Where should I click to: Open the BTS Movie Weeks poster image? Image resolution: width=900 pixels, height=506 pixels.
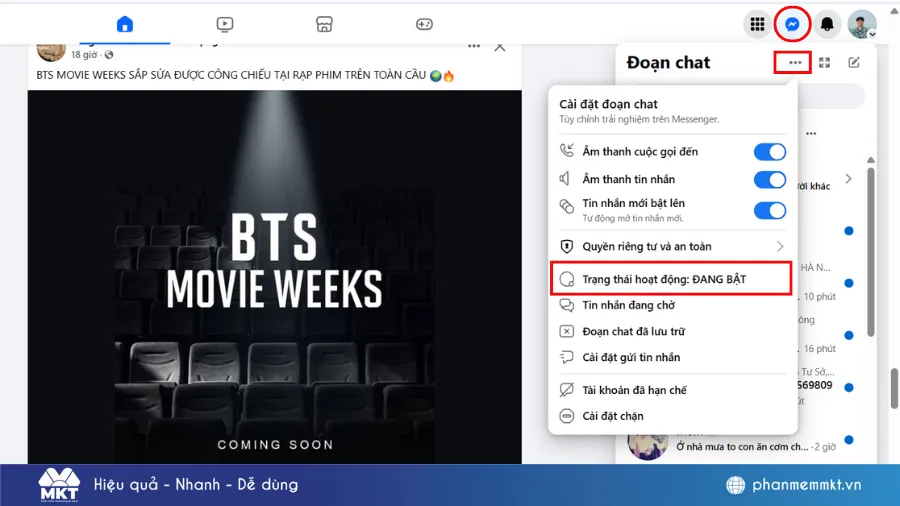[274, 277]
